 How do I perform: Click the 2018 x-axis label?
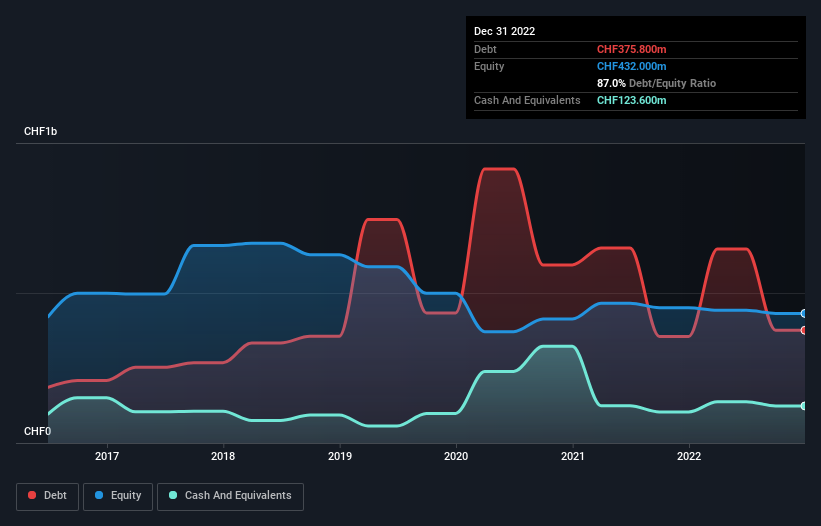(x=223, y=456)
